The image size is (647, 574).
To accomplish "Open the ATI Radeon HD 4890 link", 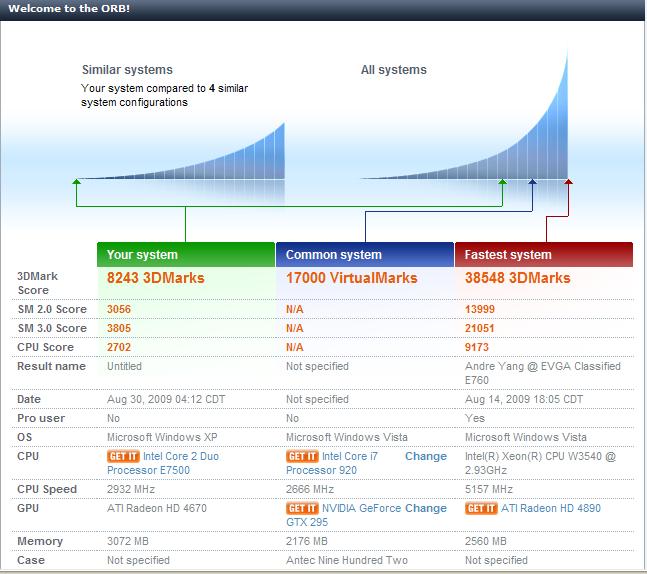I will [551, 508].
